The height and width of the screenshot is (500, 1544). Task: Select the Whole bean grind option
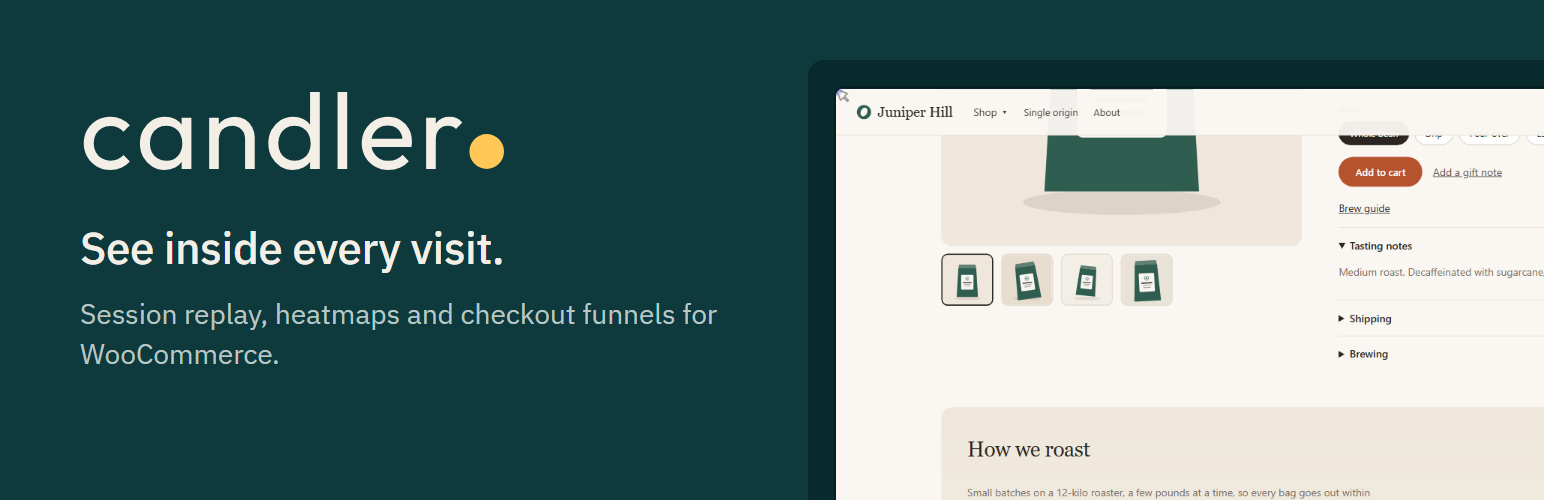[1374, 134]
